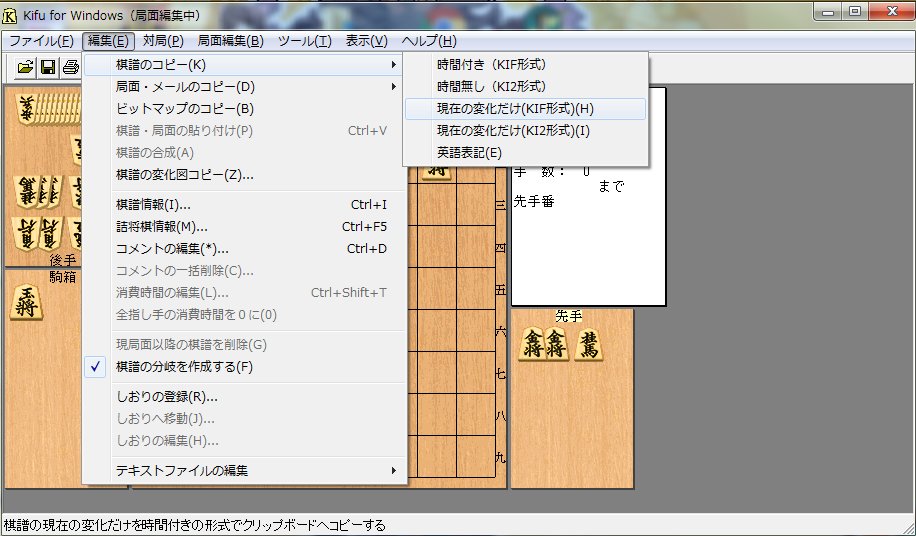
Task: Select the pawn stack in 後手 hand
Action: (x=40, y=107)
